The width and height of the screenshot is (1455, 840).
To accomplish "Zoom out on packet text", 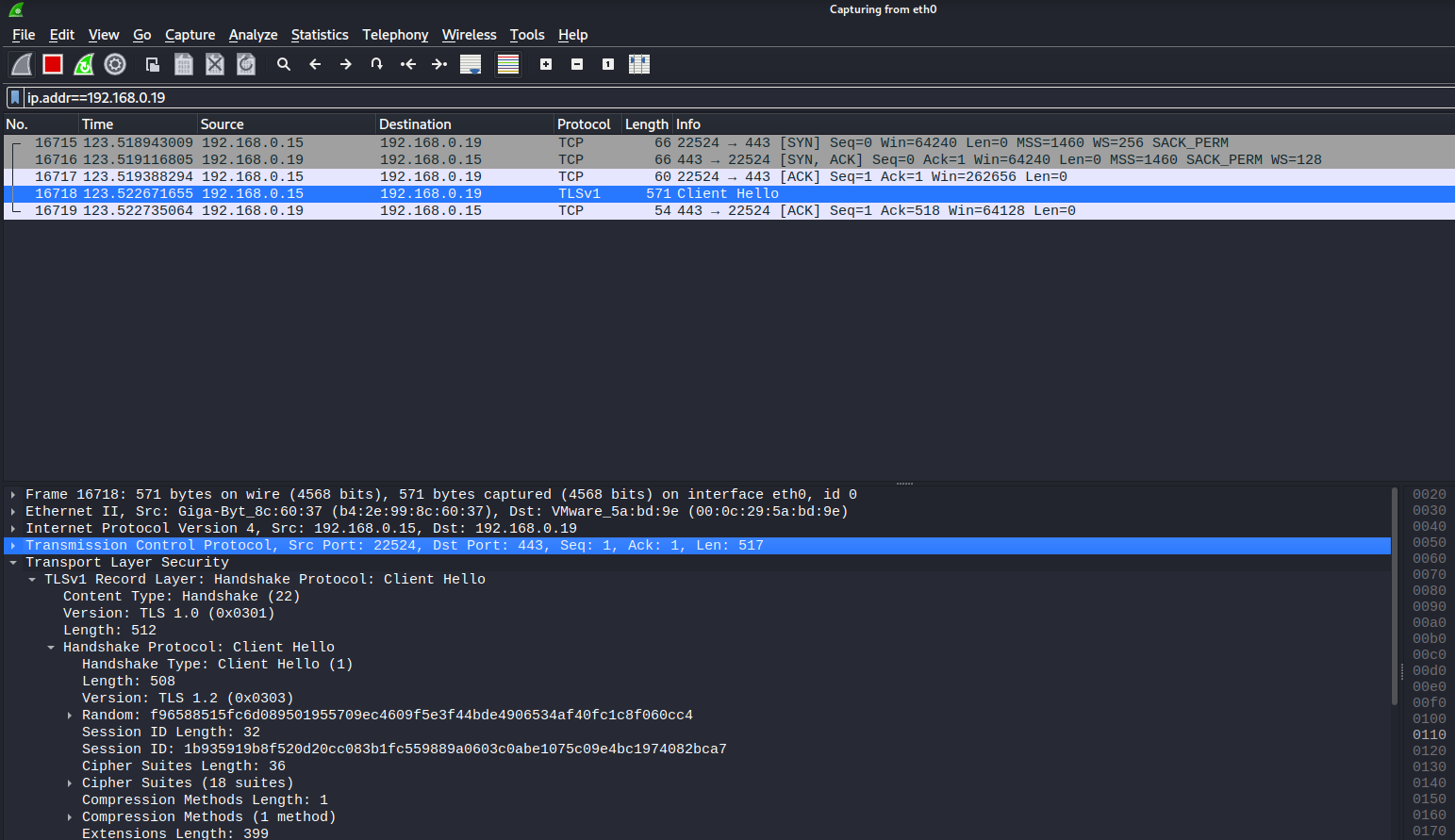I will tap(577, 64).
